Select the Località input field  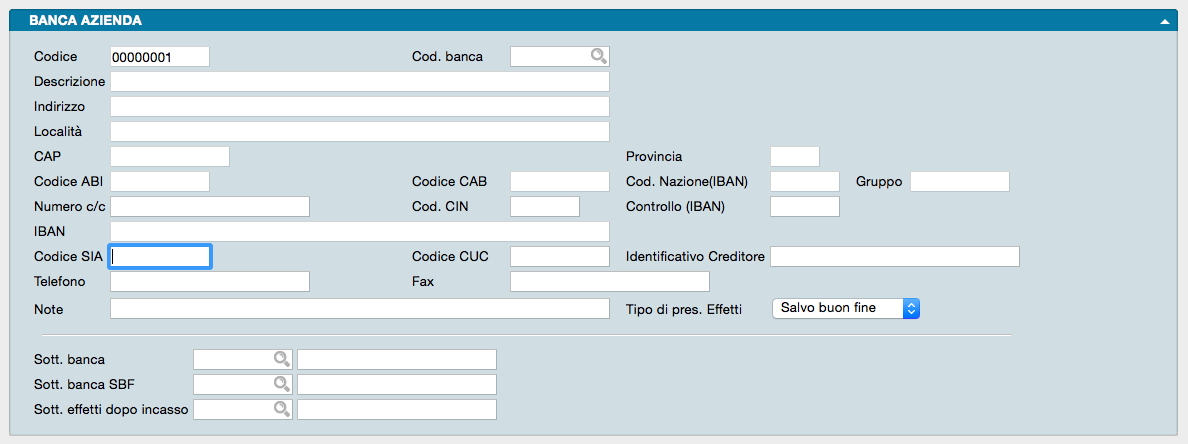[359, 132]
